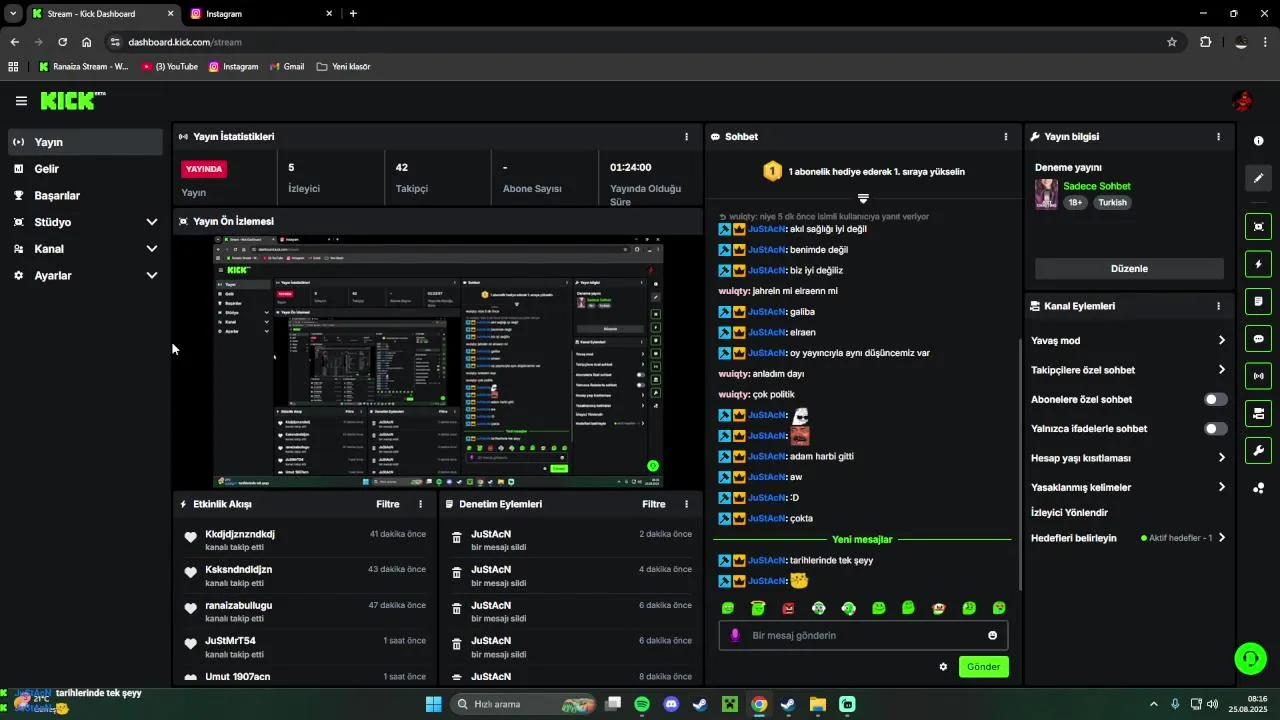Viewport: 1280px width, 720px height.
Task: Insert the red angry emote
Action: [x=788, y=608]
